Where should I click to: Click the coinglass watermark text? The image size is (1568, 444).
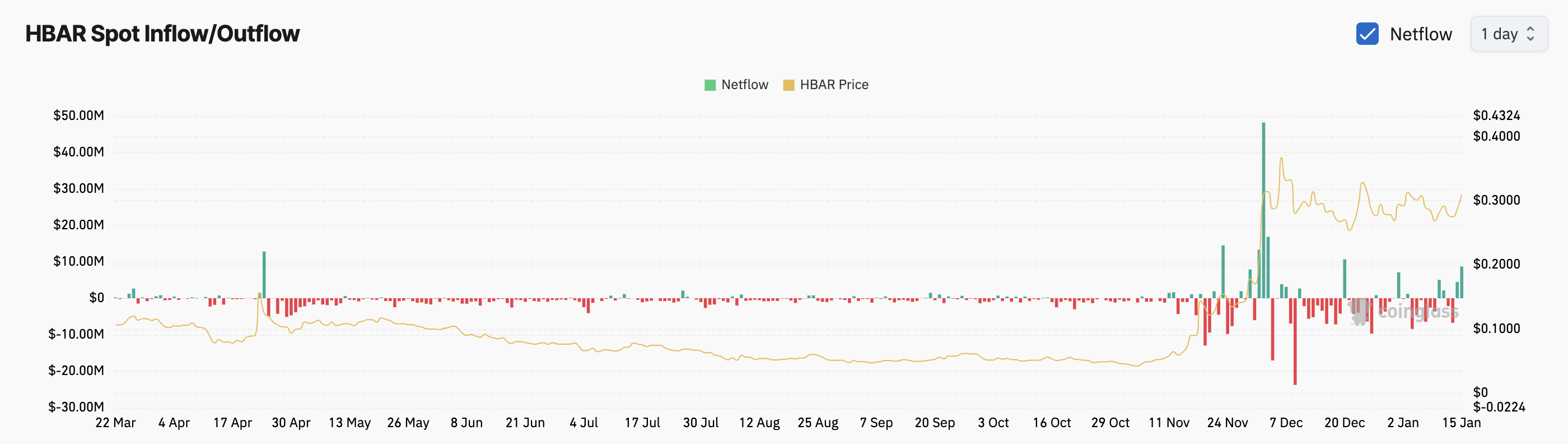[x=1418, y=312]
